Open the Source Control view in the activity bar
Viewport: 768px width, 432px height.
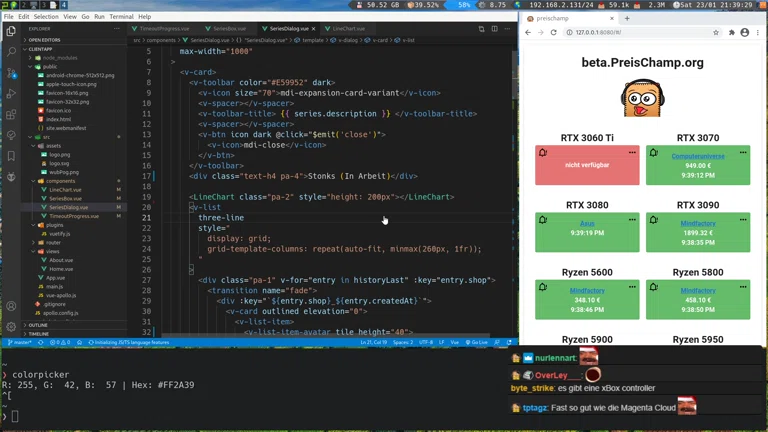coord(11,72)
